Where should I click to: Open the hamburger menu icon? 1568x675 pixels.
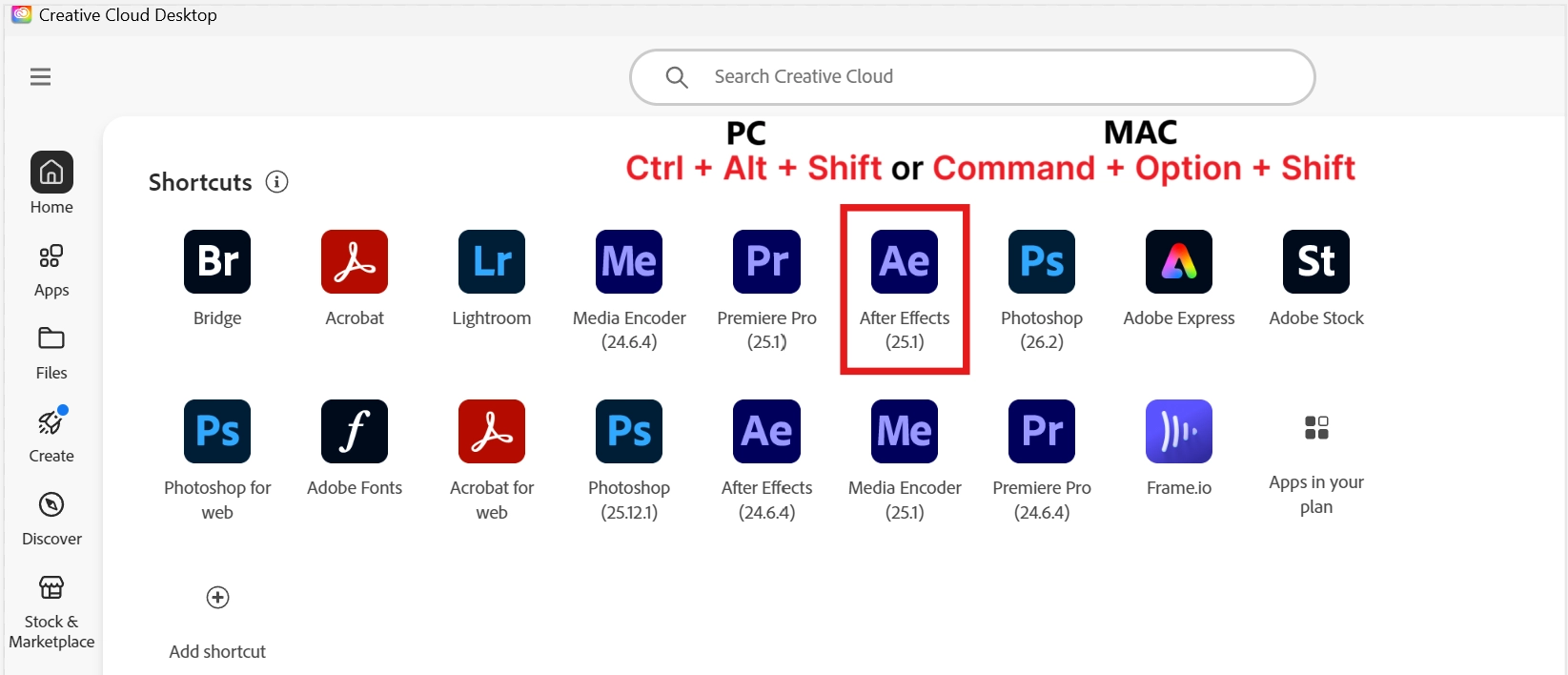pyautogui.click(x=40, y=77)
